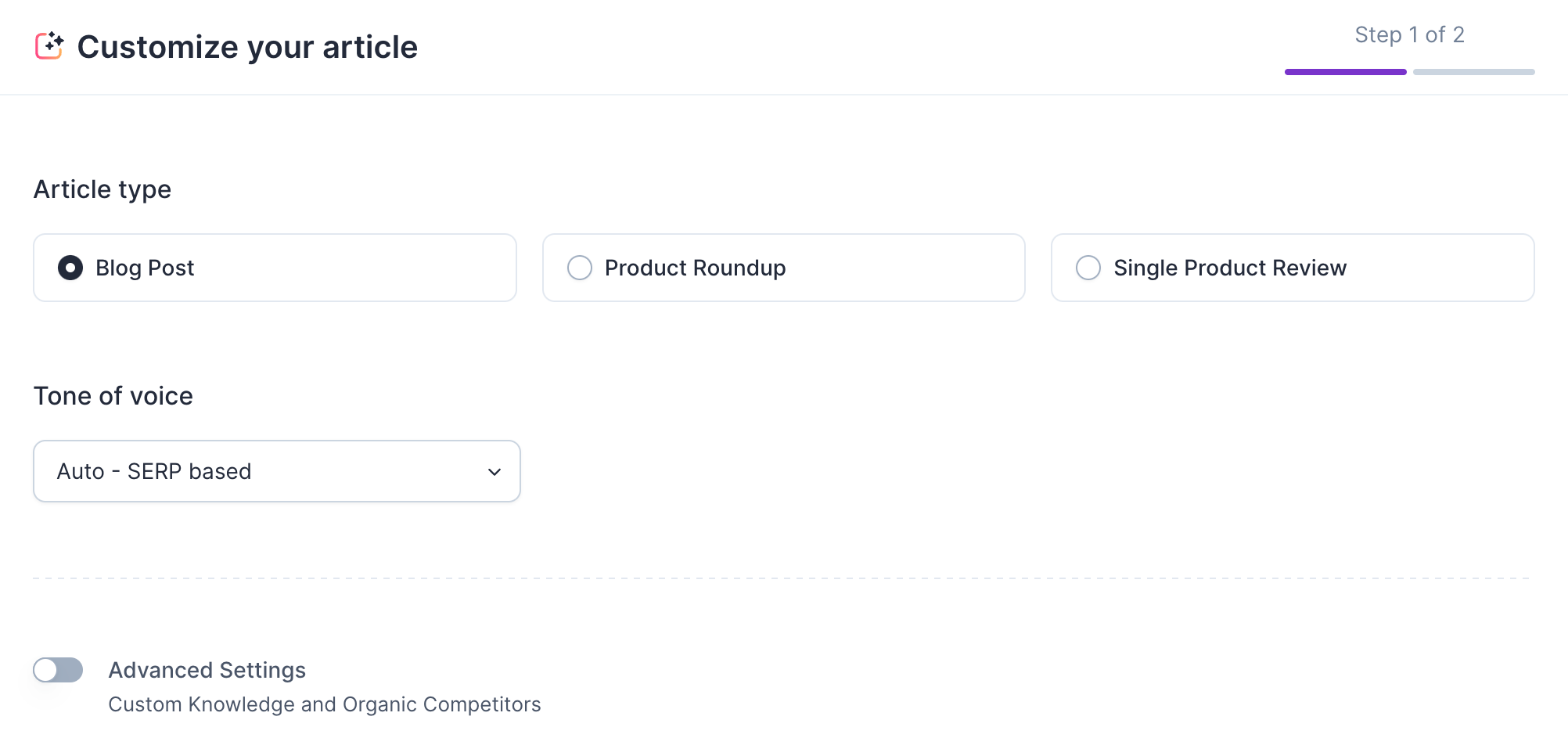
Task: Expand the chevron arrow in the tone dropdown
Action: pyautogui.click(x=494, y=472)
